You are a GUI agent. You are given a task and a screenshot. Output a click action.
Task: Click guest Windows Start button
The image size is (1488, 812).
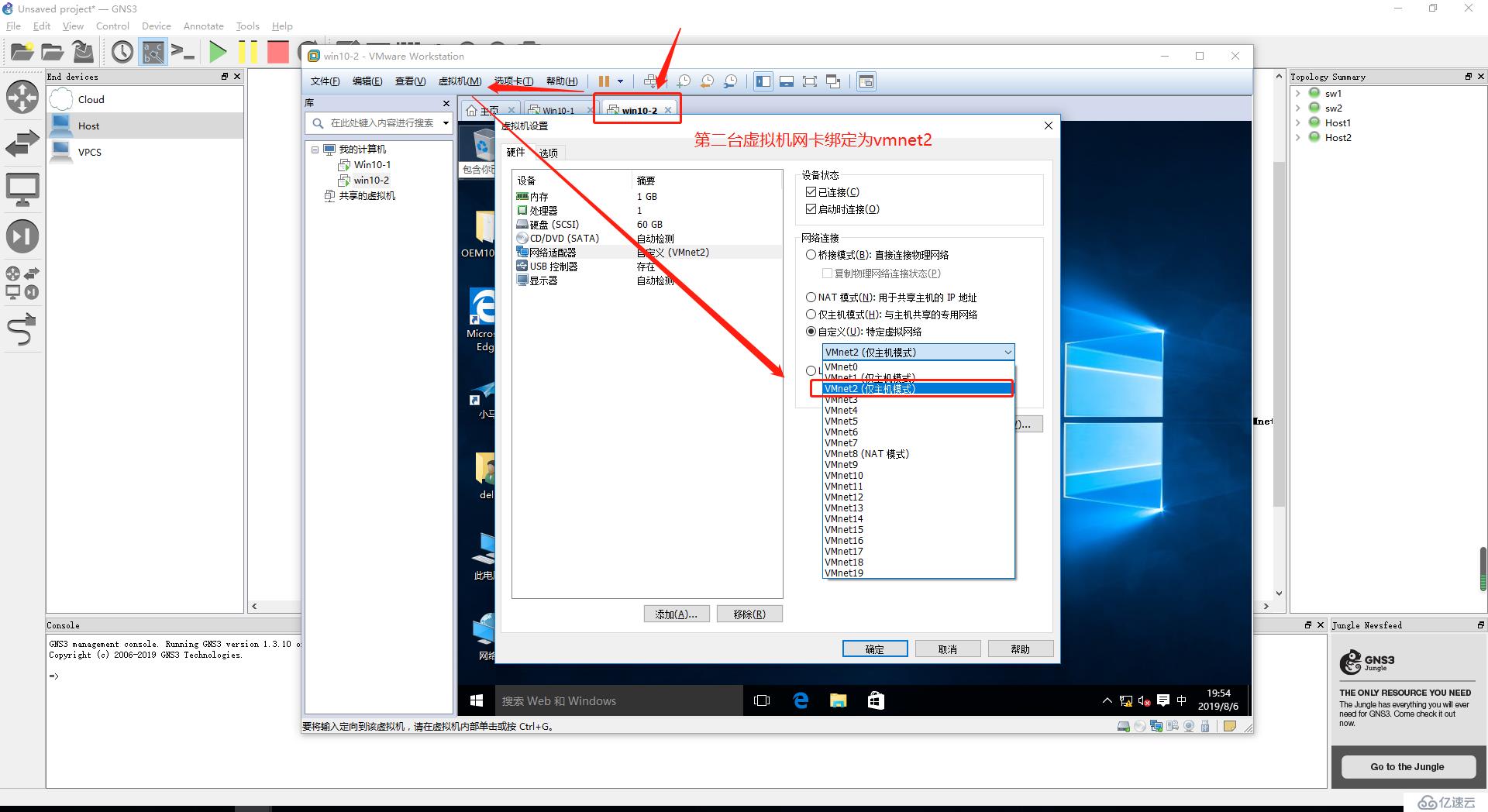(477, 700)
